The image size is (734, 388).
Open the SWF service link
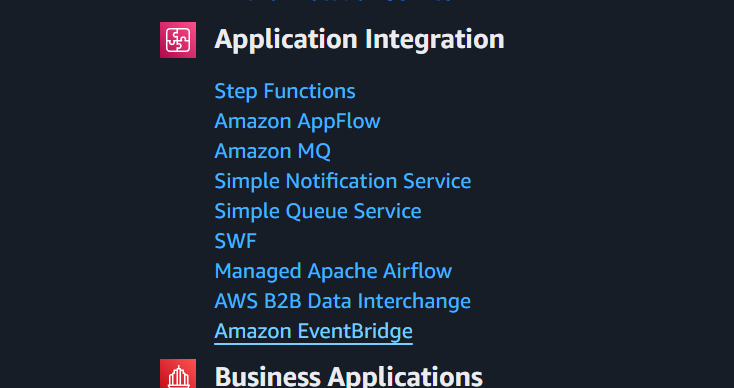tap(235, 241)
